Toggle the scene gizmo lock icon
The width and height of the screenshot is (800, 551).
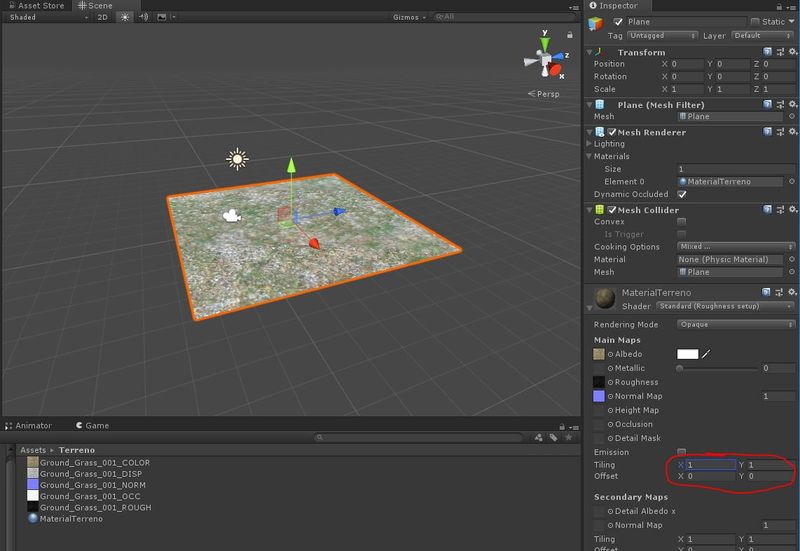coord(569,35)
